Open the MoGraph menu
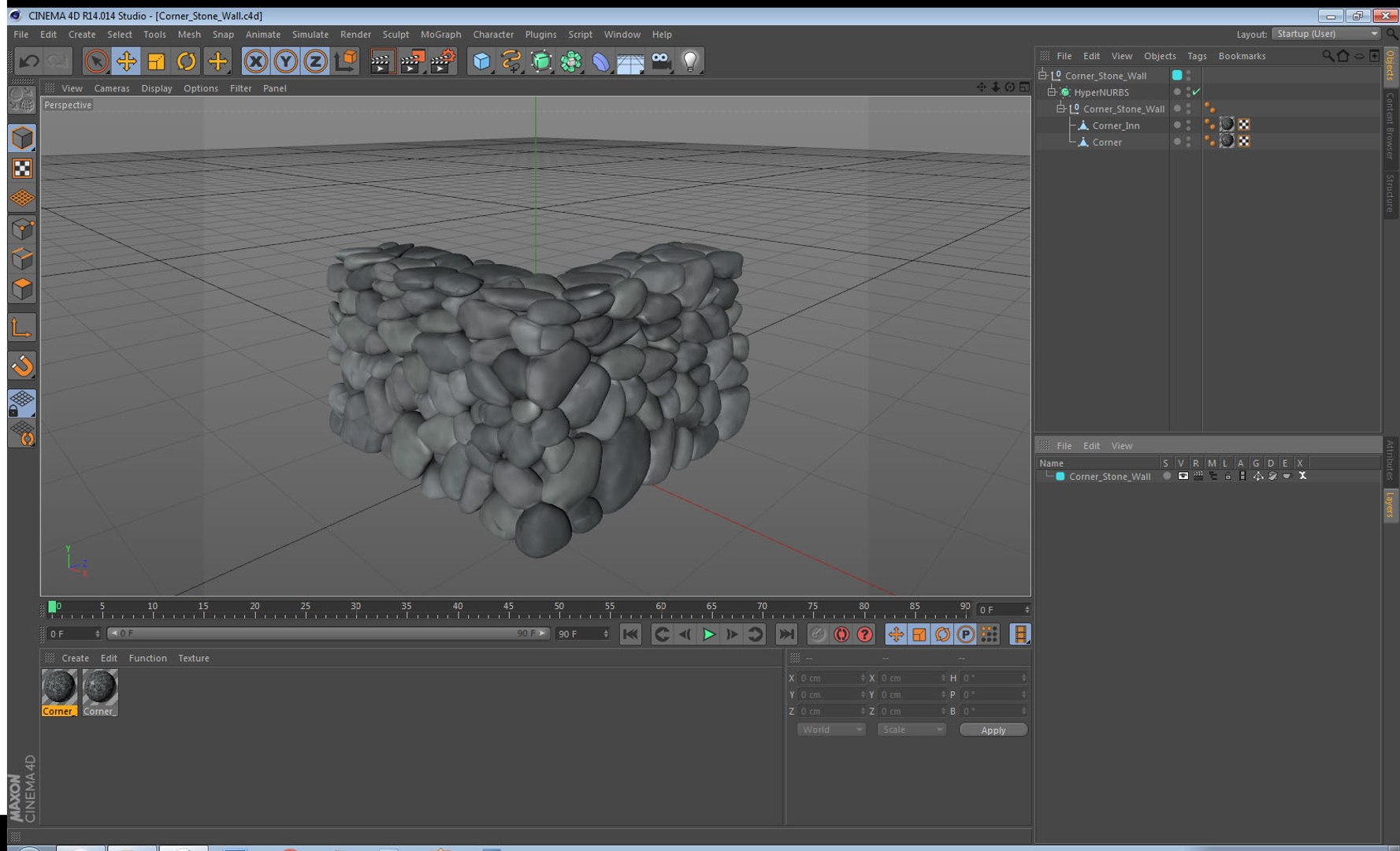 [x=440, y=35]
